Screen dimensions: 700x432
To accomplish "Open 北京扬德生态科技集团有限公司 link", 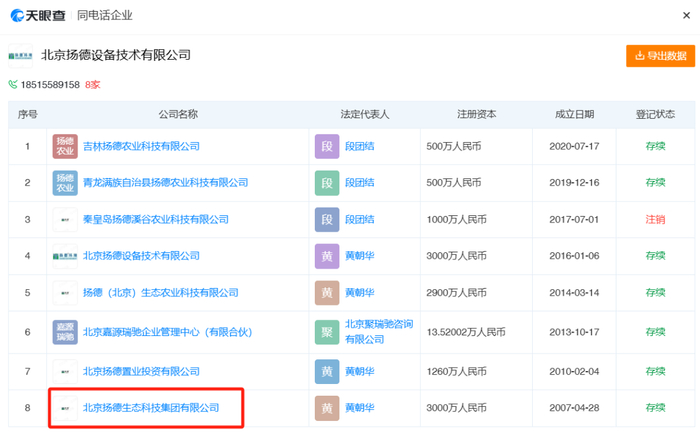I will coord(151,408).
